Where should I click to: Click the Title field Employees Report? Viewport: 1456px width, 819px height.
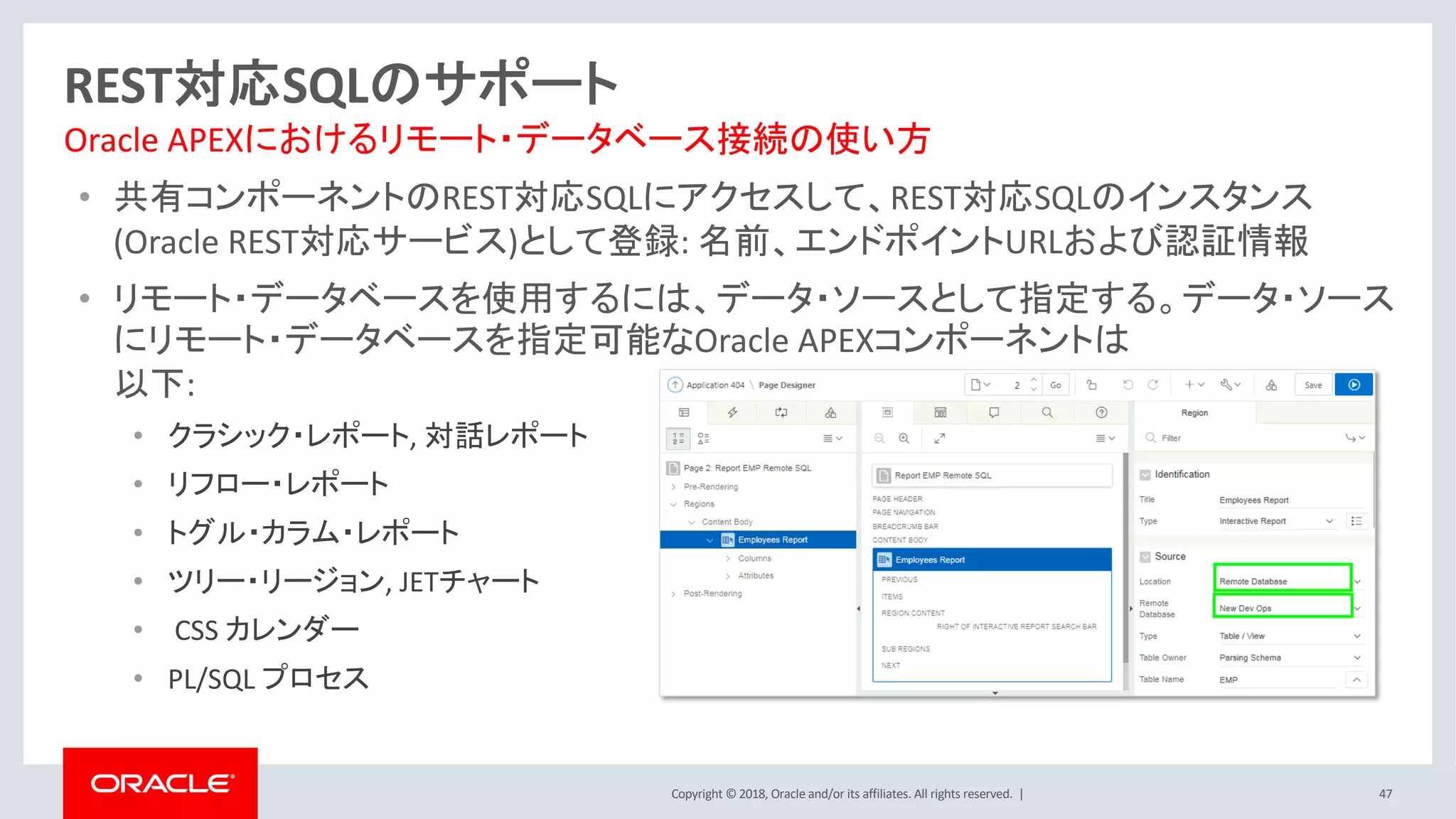pos(1290,500)
